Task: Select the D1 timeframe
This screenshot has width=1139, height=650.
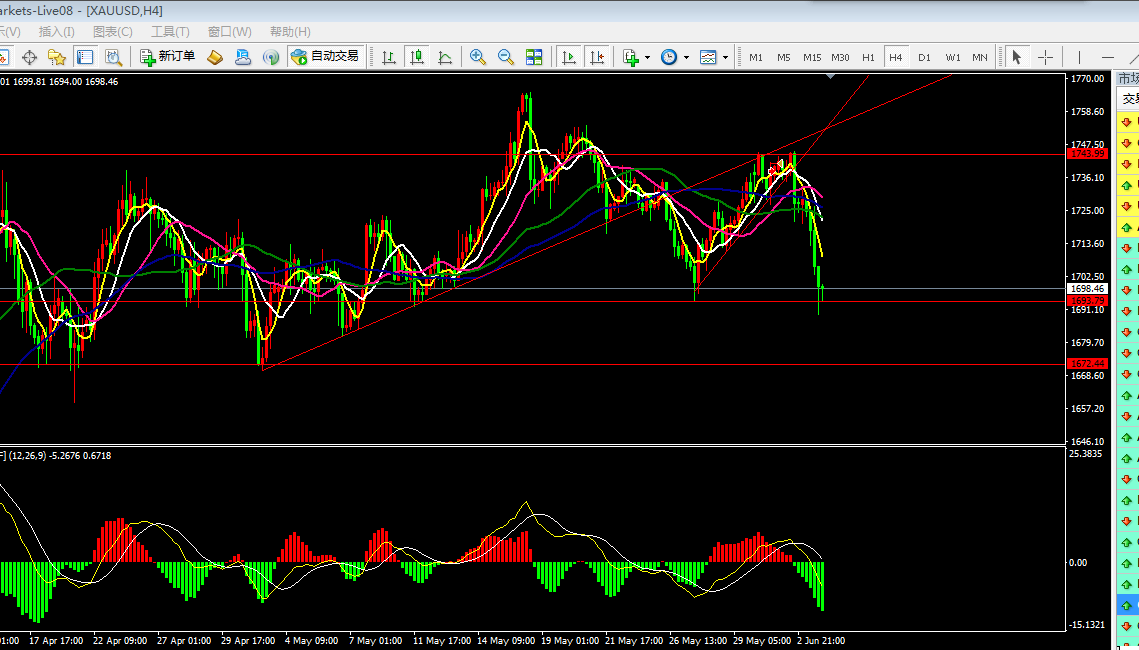Action: click(x=924, y=57)
